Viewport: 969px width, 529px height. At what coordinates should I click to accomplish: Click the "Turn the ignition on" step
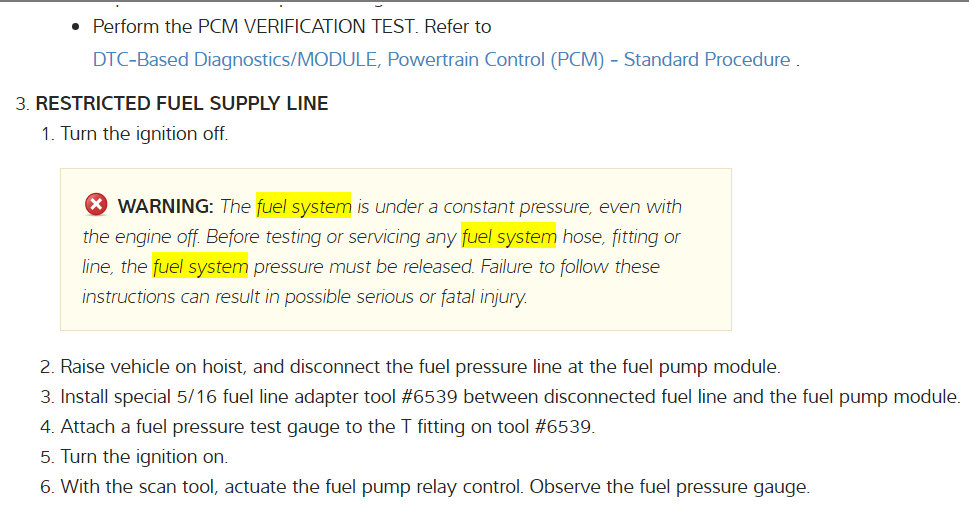(144, 457)
